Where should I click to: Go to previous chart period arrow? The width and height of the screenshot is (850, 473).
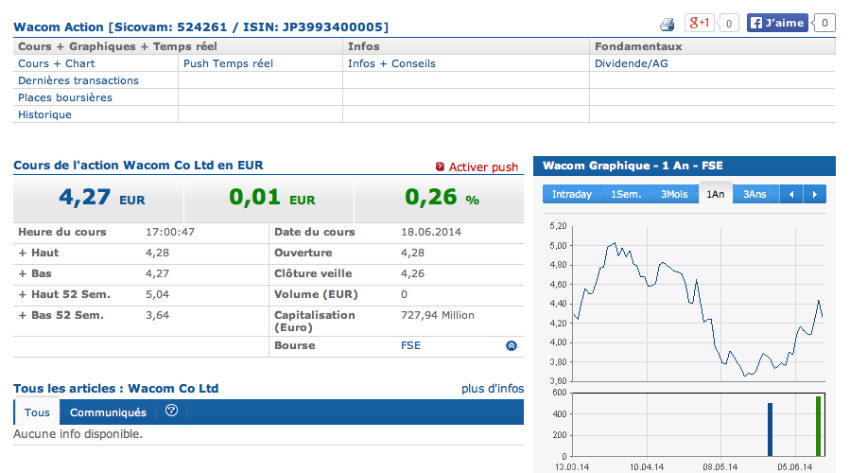tap(791, 194)
